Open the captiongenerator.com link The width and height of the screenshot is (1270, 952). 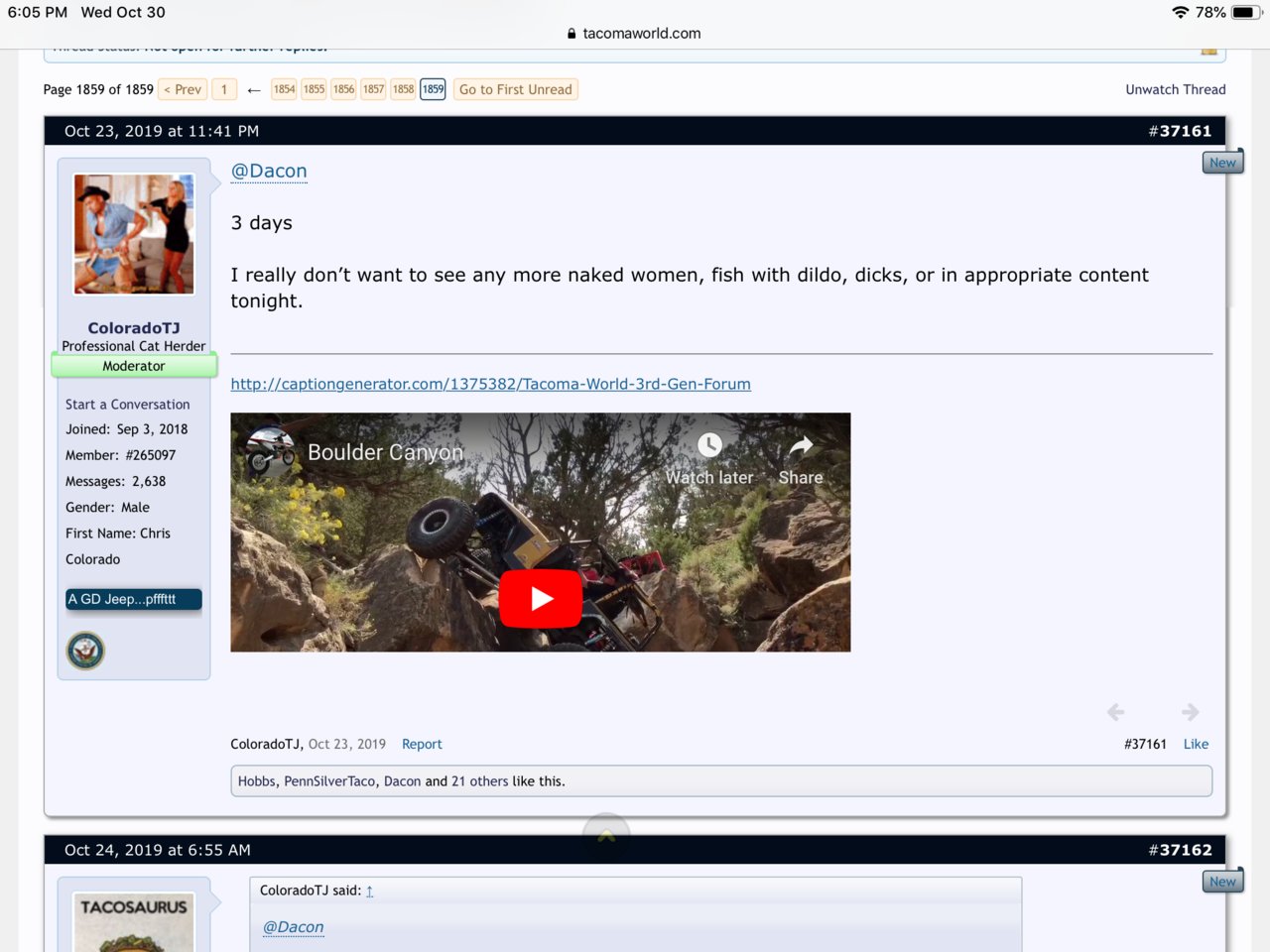490,384
